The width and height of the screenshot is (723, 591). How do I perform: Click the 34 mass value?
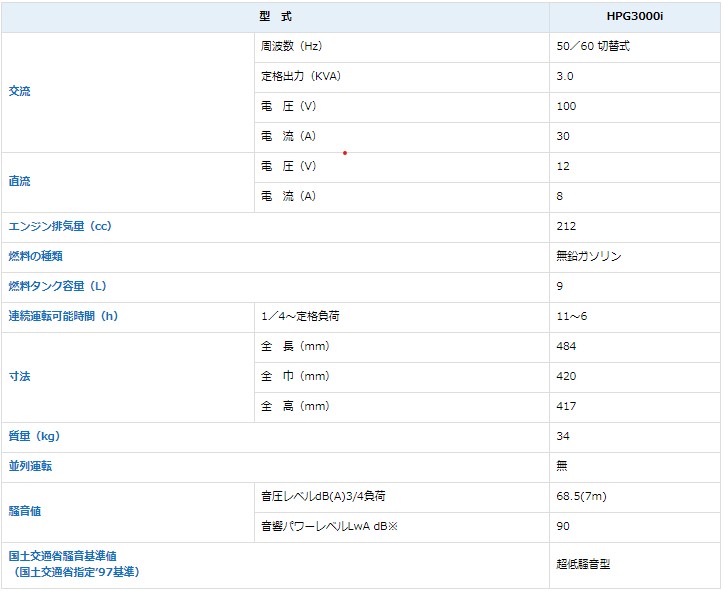click(563, 436)
